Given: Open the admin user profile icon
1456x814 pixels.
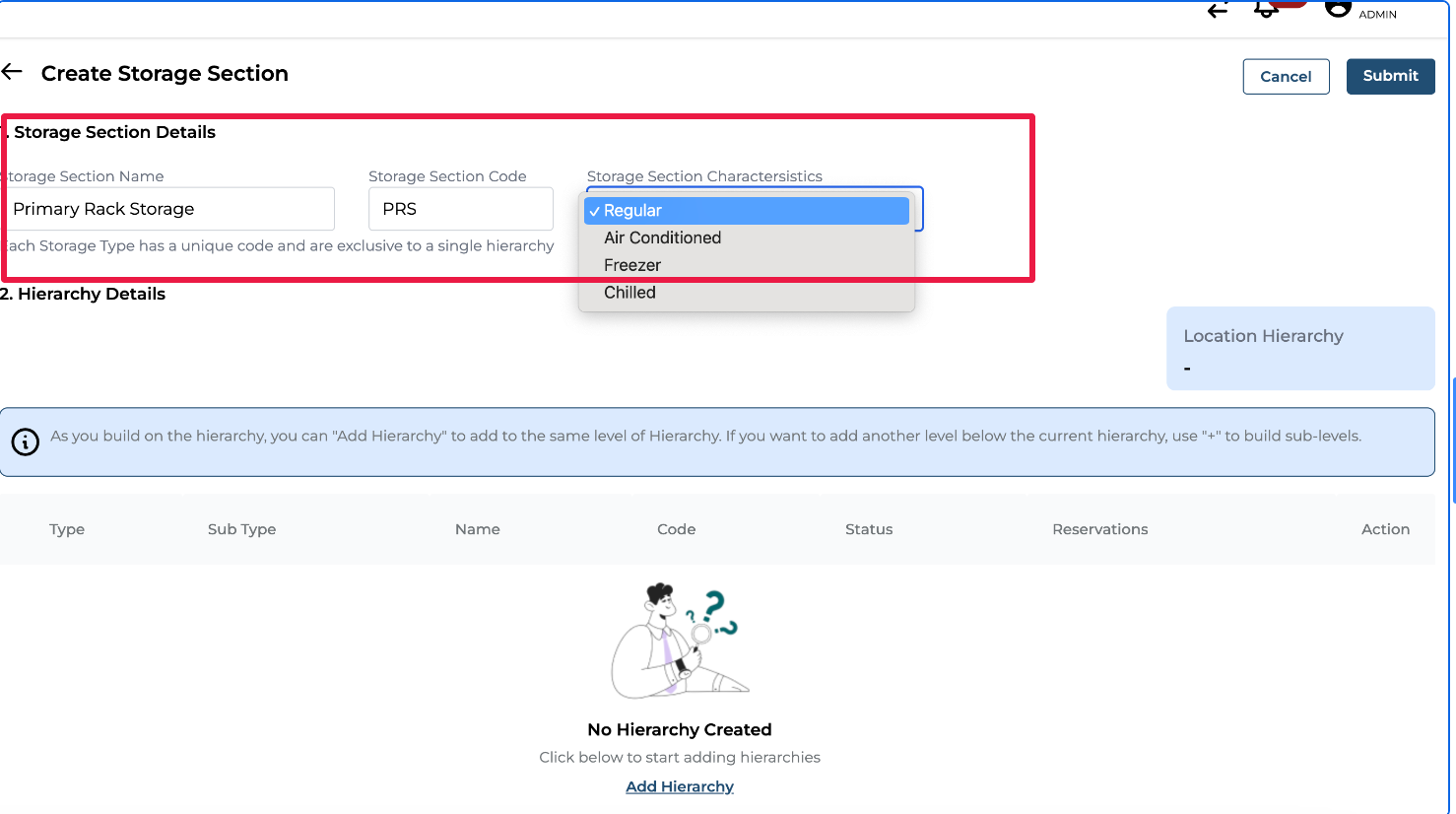Looking at the screenshot, I should click(1337, 9).
